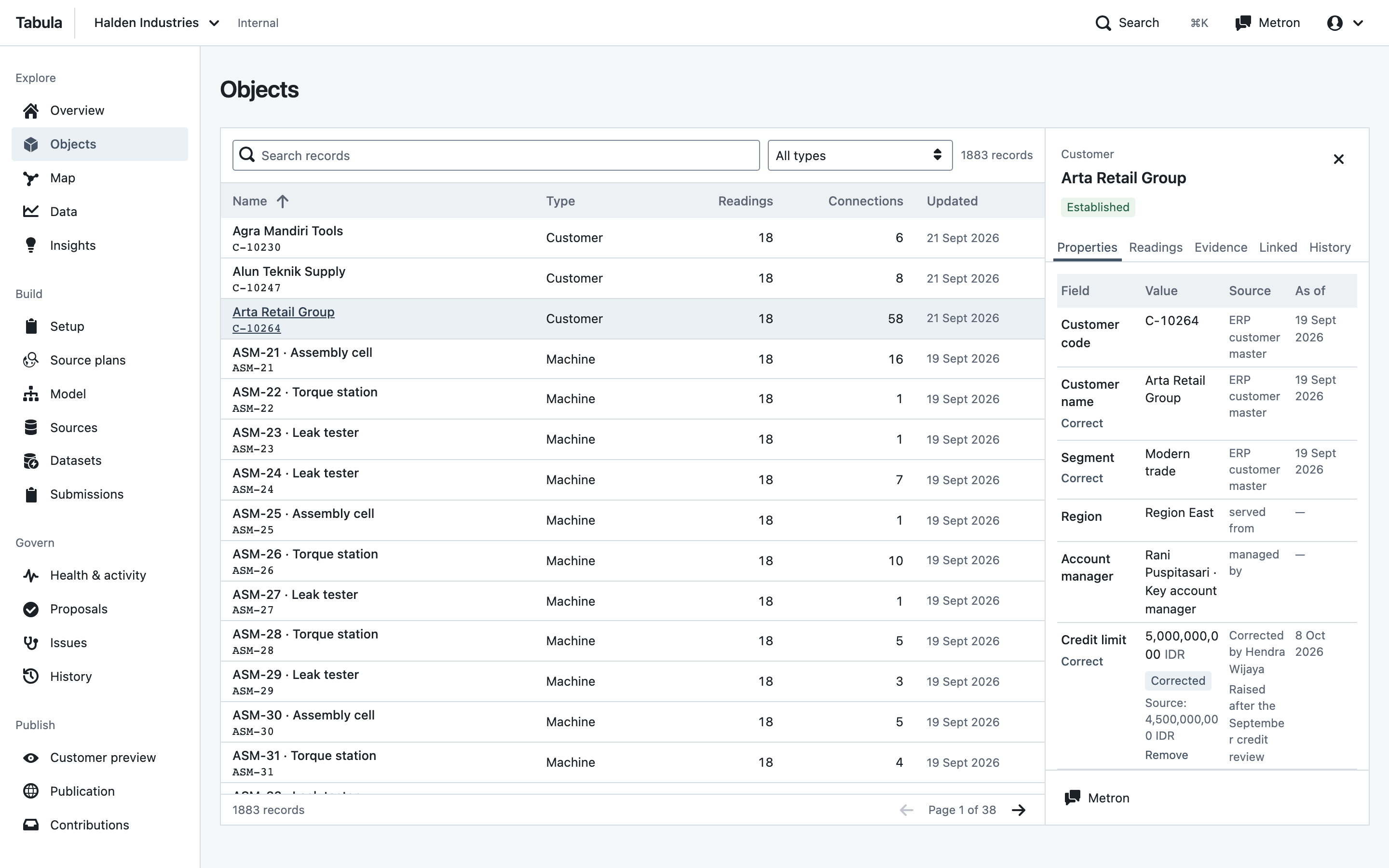The width and height of the screenshot is (1389, 868).
Task: Open the Contributions inbox icon
Action: click(31, 825)
